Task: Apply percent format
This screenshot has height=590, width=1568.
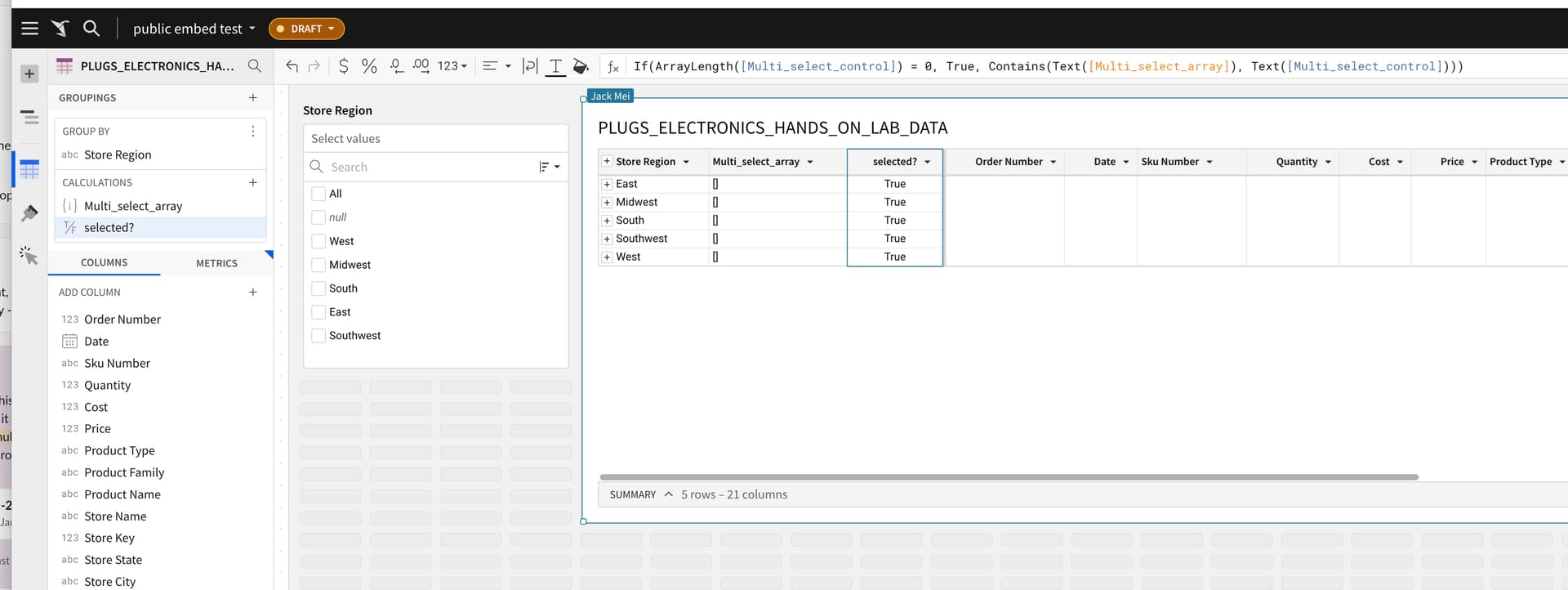Action: click(x=369, y=66)
